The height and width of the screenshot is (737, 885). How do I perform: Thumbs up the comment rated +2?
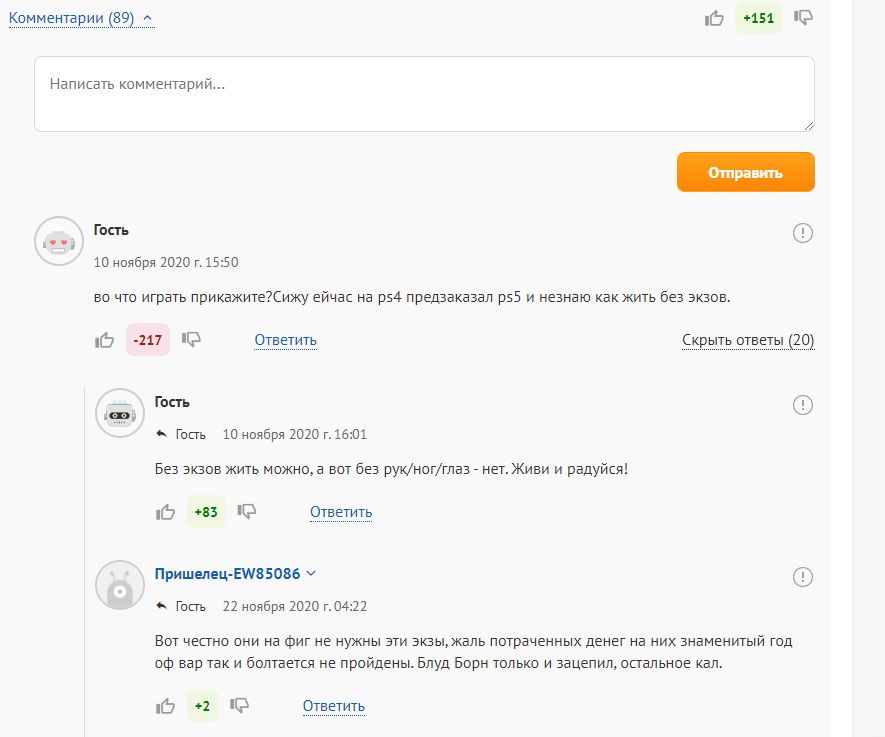click(165, 706)
